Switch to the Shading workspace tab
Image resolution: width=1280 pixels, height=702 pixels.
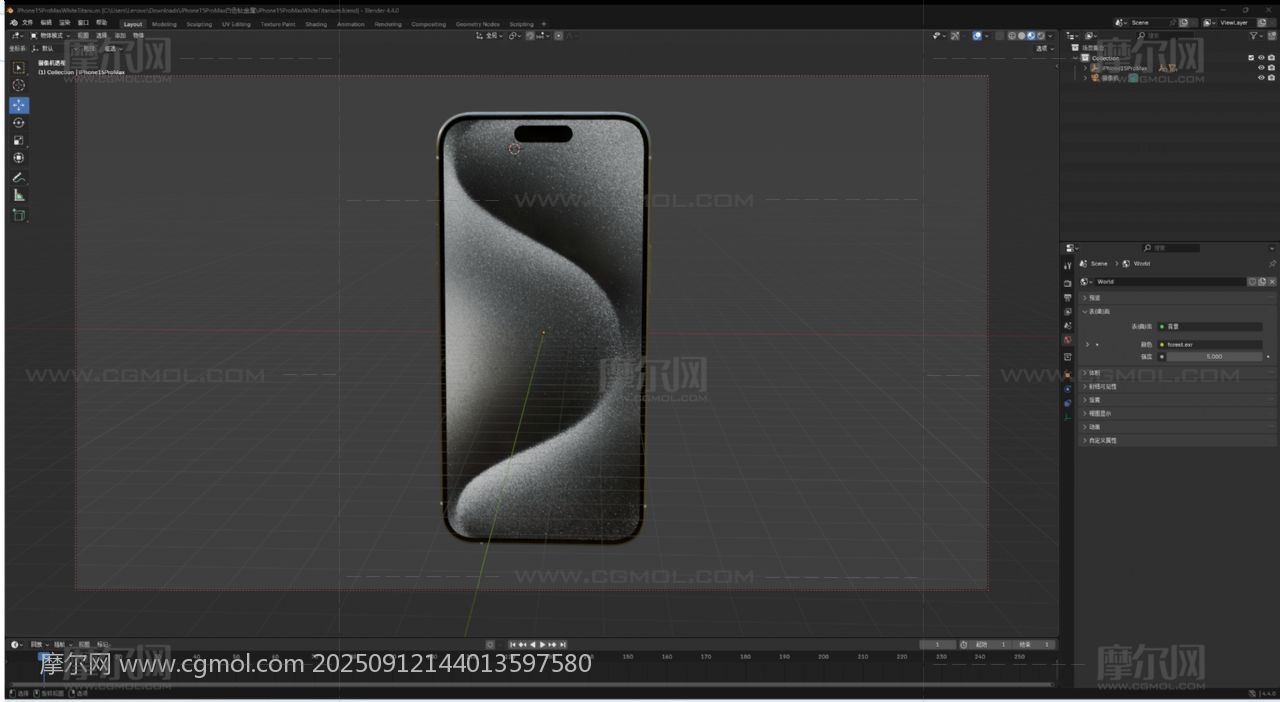pos(316,23)
